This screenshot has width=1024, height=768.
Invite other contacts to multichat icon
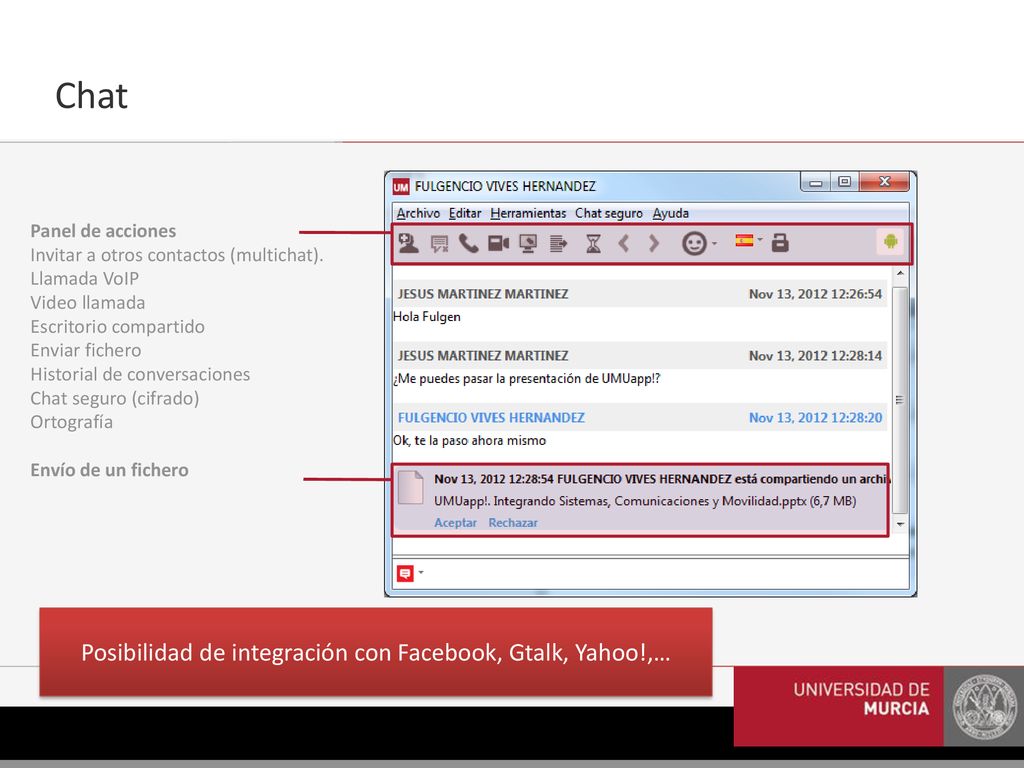click(409, 244)
